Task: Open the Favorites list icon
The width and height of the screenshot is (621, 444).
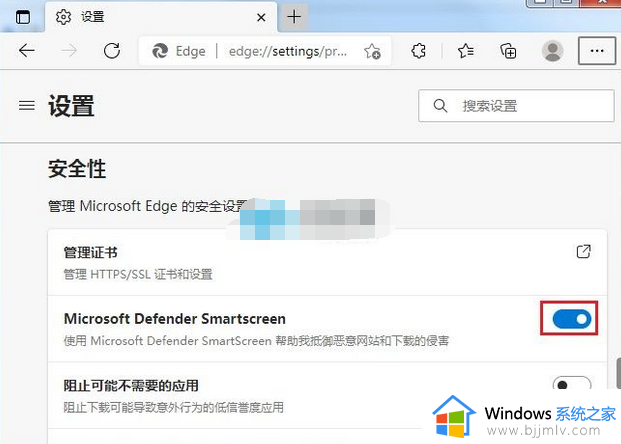Action: point(465,51)
